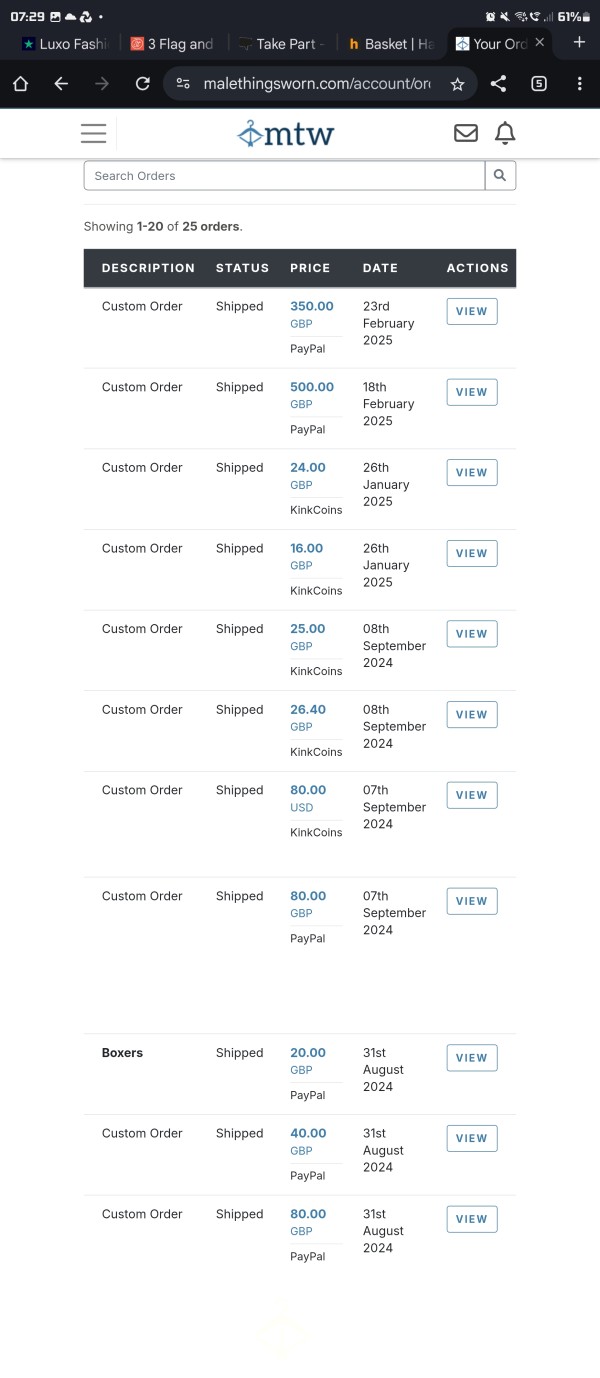The image size is (600, 1378).
Task: View the Boxers order
Action: coord(471,1058)
